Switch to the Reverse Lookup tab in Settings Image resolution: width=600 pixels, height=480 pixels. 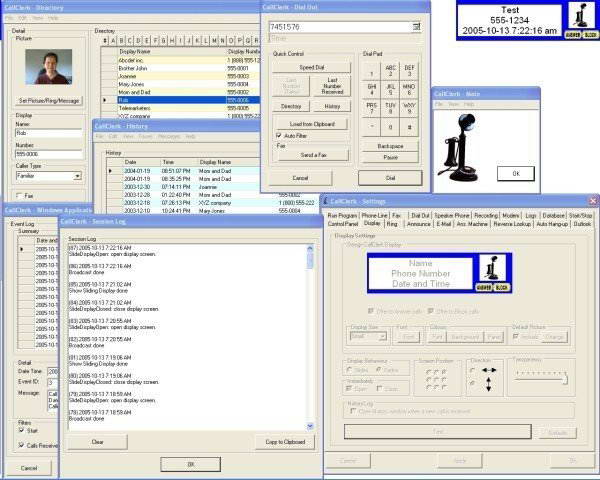pos(512,224)
